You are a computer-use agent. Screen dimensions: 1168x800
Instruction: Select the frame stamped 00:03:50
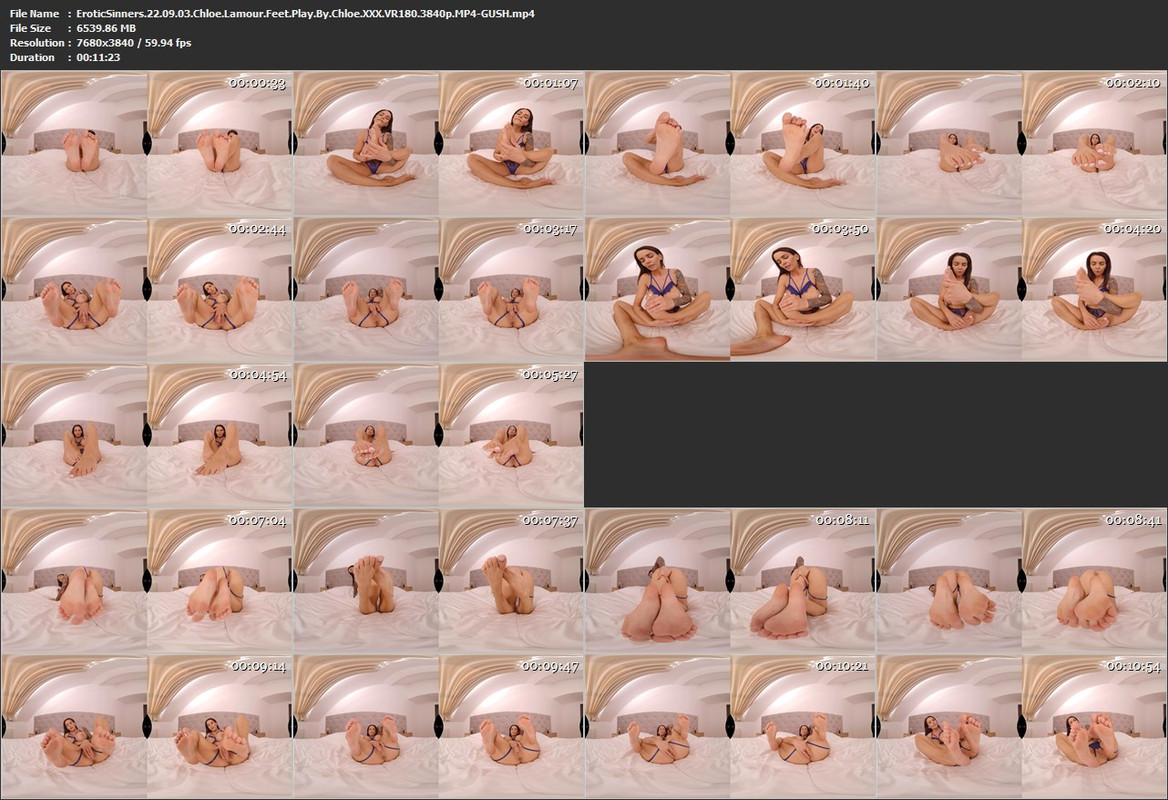[730, 289]
